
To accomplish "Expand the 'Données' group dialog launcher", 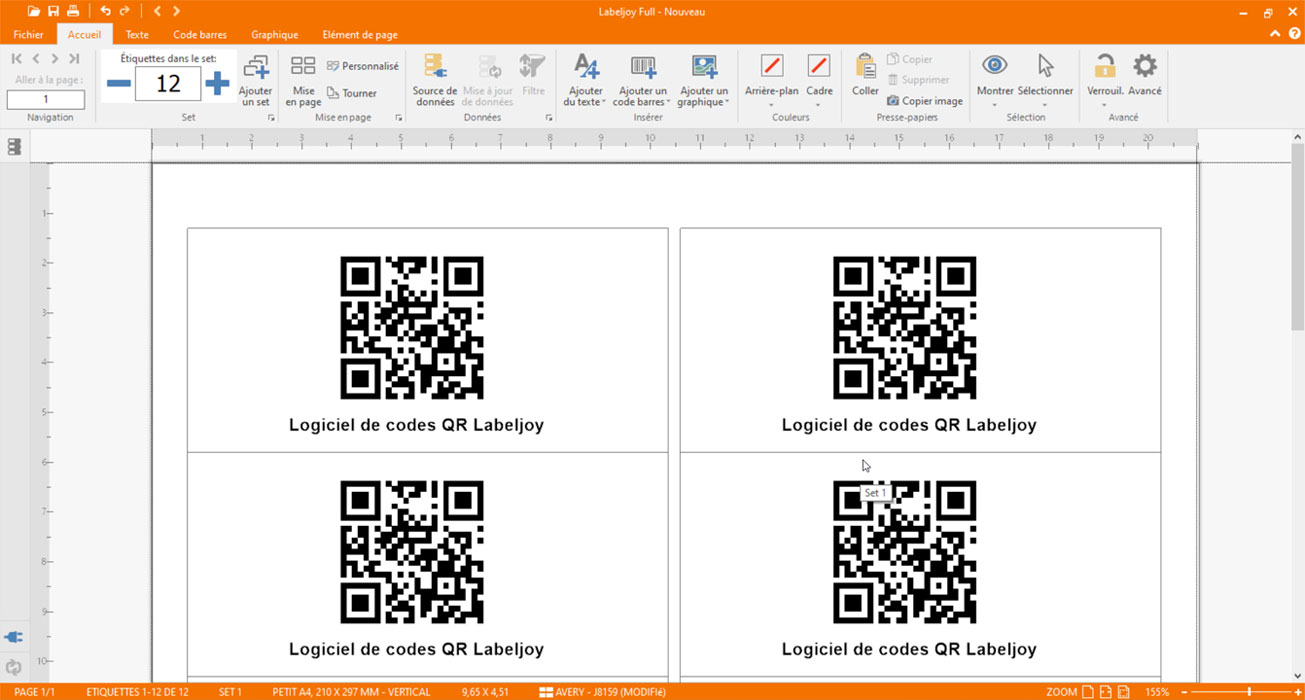I will click(x=549, y=118).
